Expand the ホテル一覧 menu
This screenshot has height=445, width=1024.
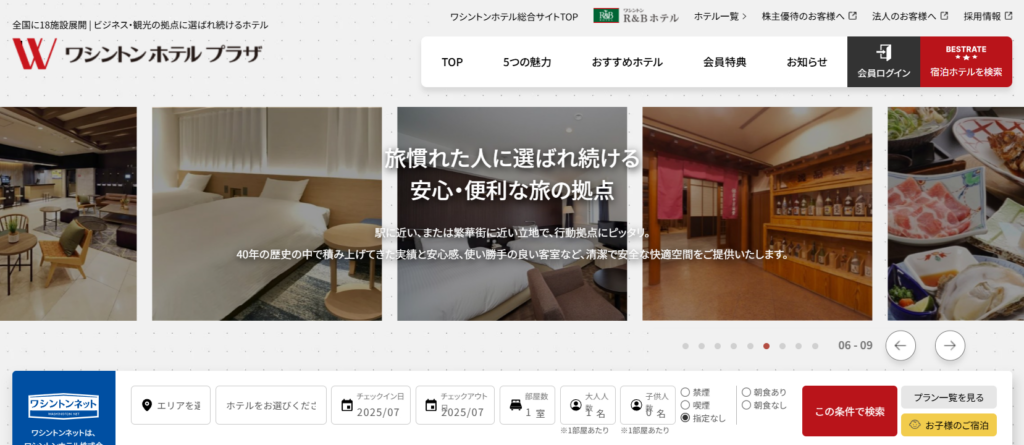pos(721,16)
